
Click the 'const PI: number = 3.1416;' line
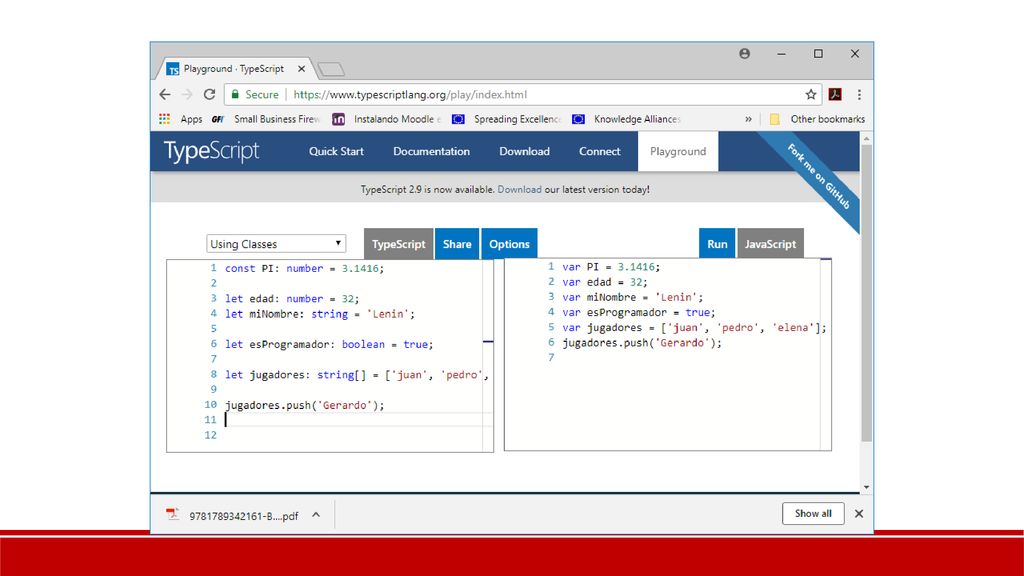click(304, 268)
